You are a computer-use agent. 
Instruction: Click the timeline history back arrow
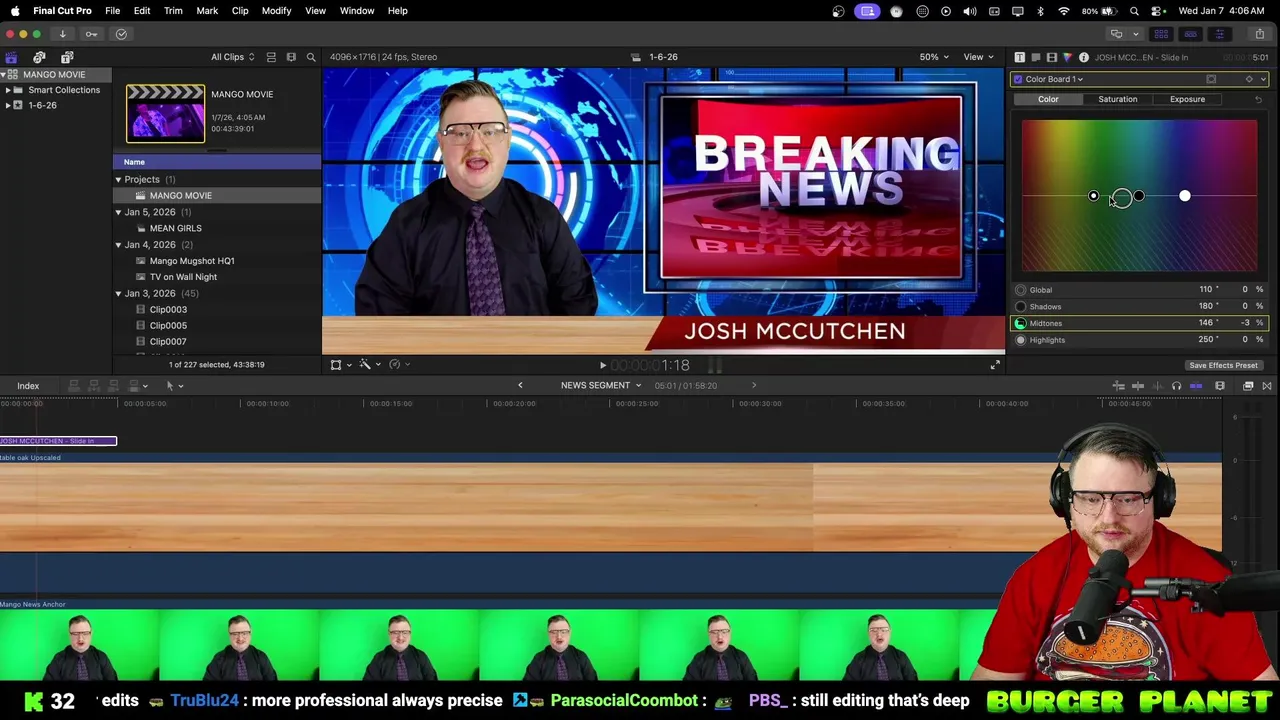tap(520, 385)
